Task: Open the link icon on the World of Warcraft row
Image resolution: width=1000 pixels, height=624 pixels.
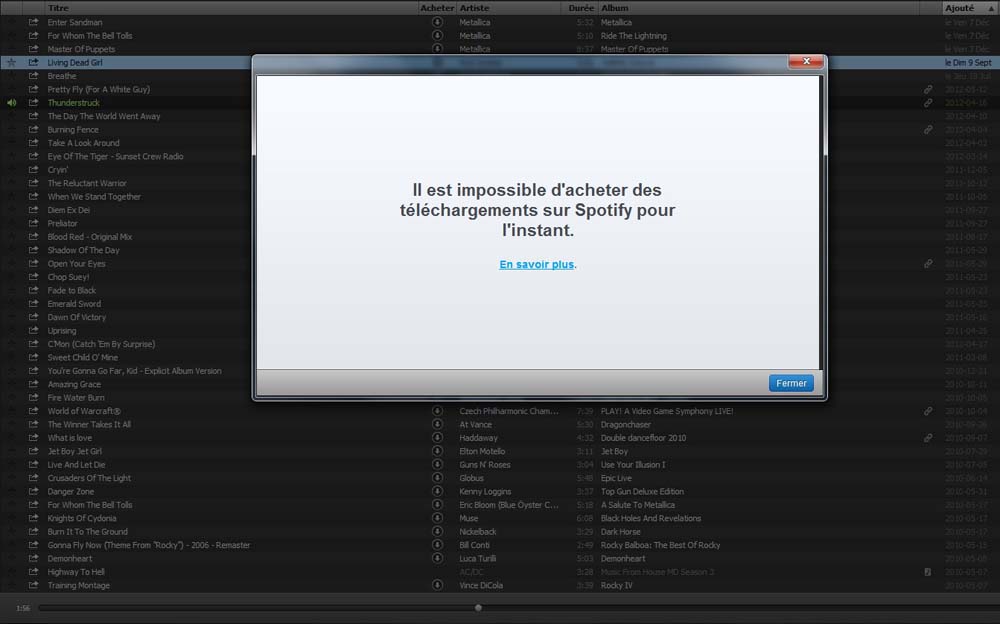Action: [928, 411]
